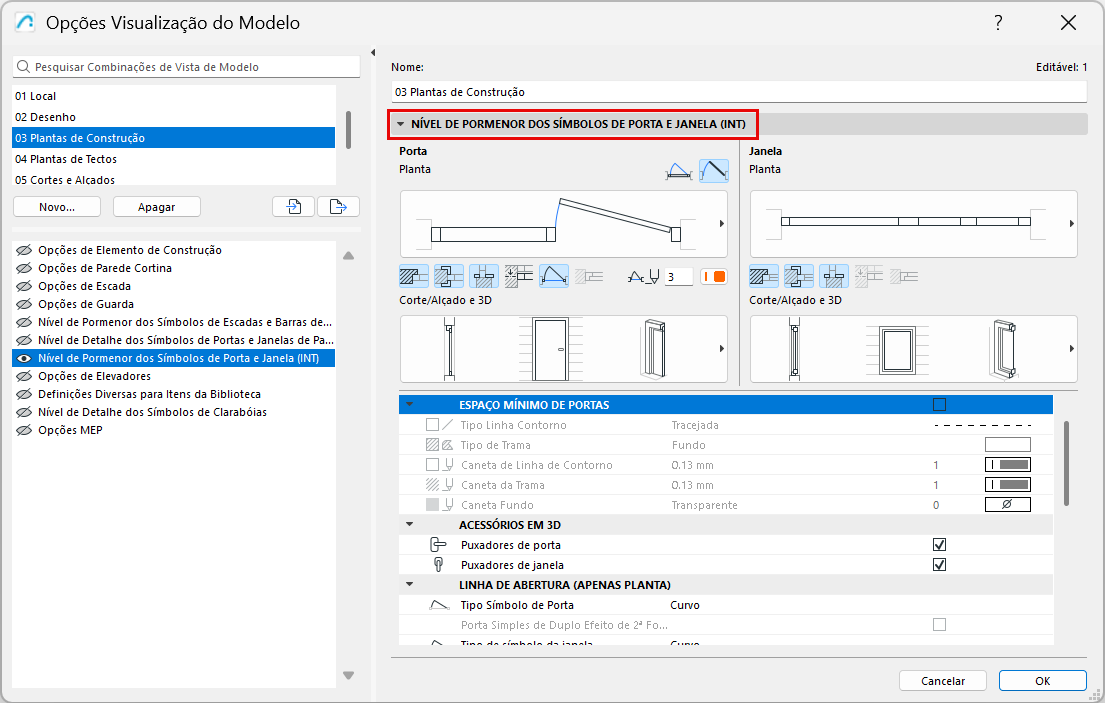Toggle eye icon for Opções de Elemento de Construção
1105x703 pixels.
pyautogui.click(x=24, y=250)
